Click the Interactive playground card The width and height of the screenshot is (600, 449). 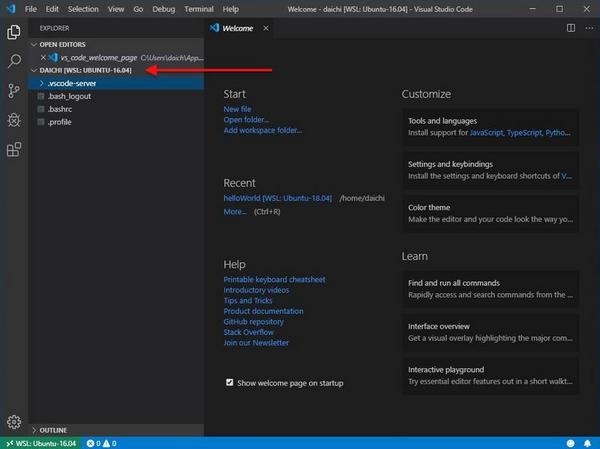pos(490,376)
